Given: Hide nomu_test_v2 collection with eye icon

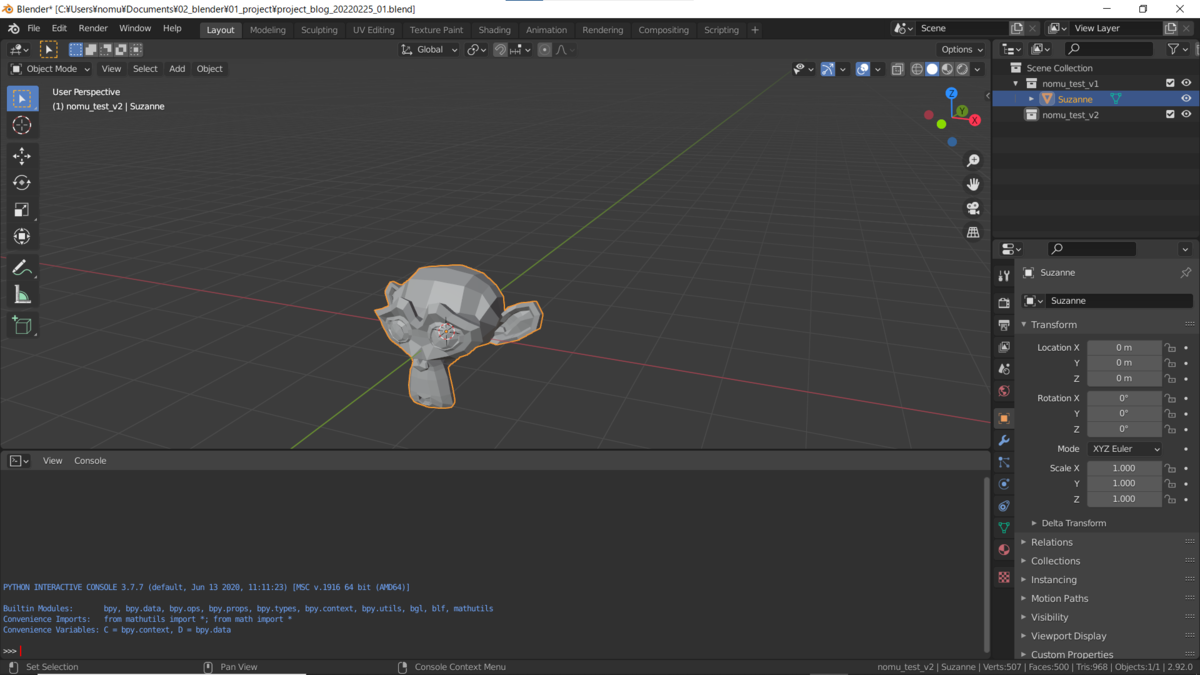Looking at the screenshot, I should pyautogui.click(x=1186, y=115).
